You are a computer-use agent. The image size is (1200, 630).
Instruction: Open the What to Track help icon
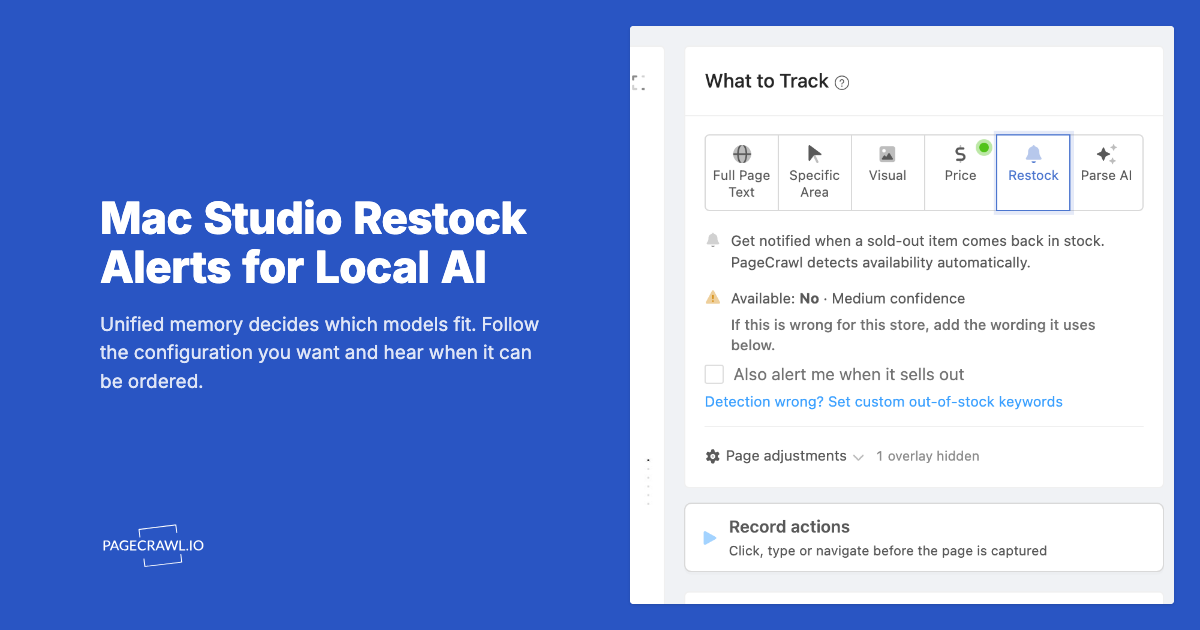(x=842, y=83)
